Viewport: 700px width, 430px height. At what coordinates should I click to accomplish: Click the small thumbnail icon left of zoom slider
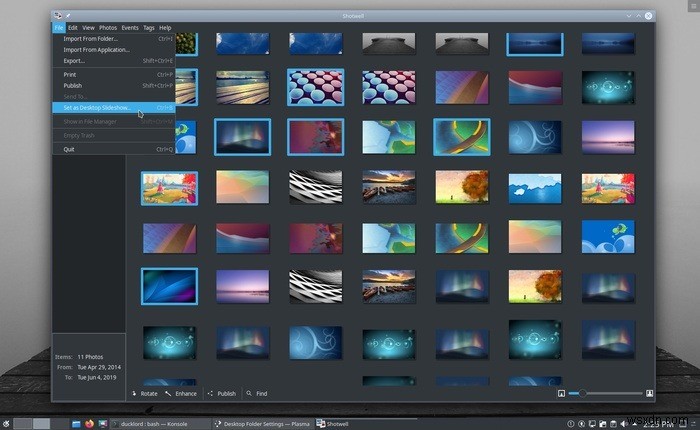pos(561,394)
